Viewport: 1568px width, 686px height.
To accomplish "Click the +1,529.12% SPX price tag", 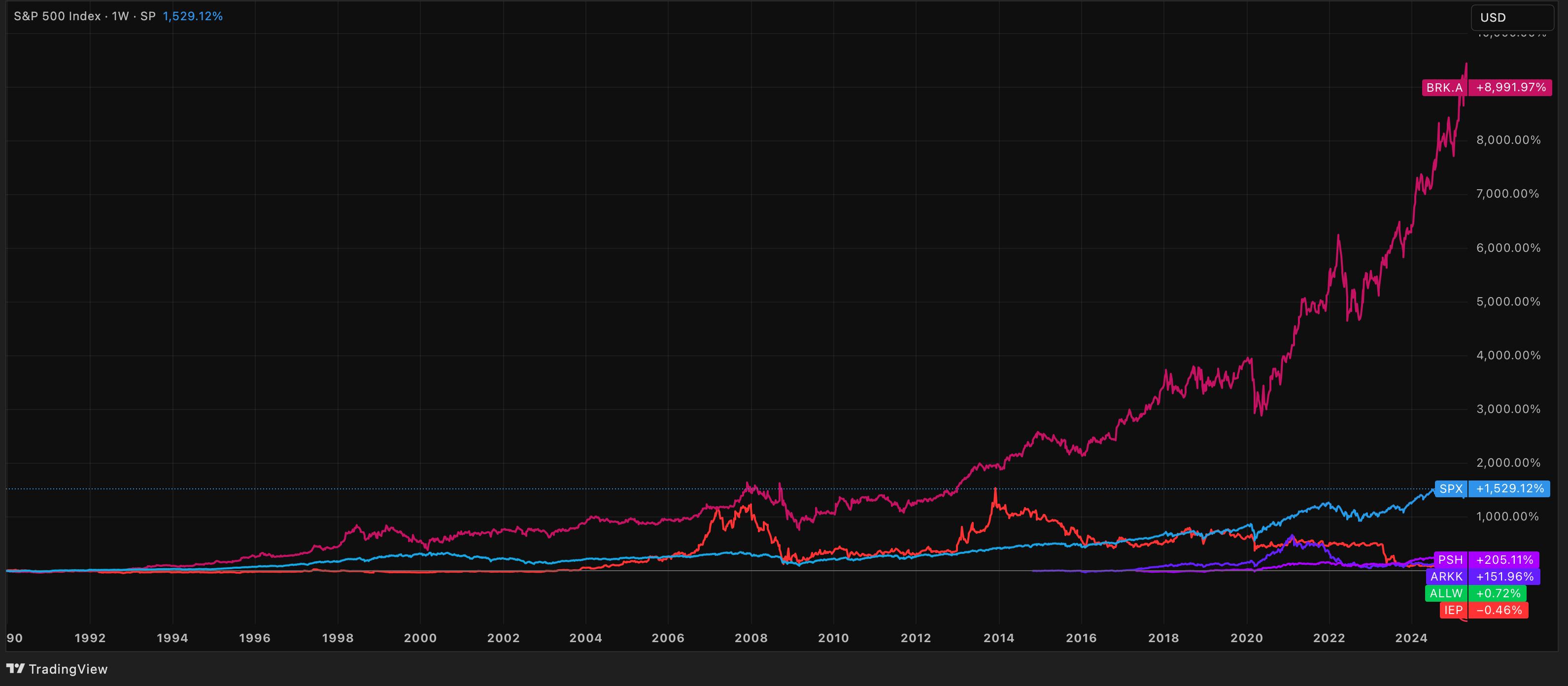I will tap(1509, 489).
